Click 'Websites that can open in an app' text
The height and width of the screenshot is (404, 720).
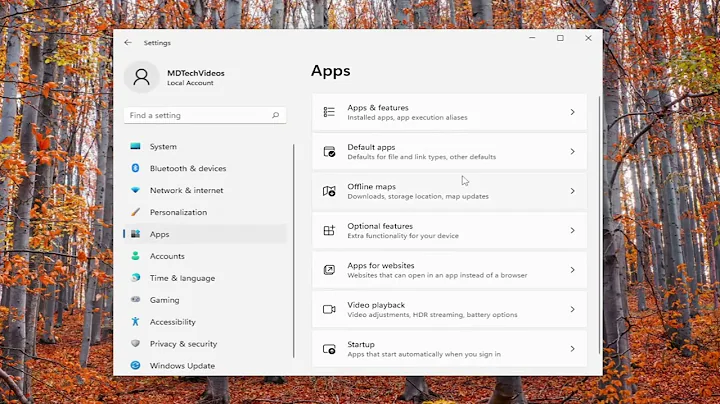(x=437, y=275)
